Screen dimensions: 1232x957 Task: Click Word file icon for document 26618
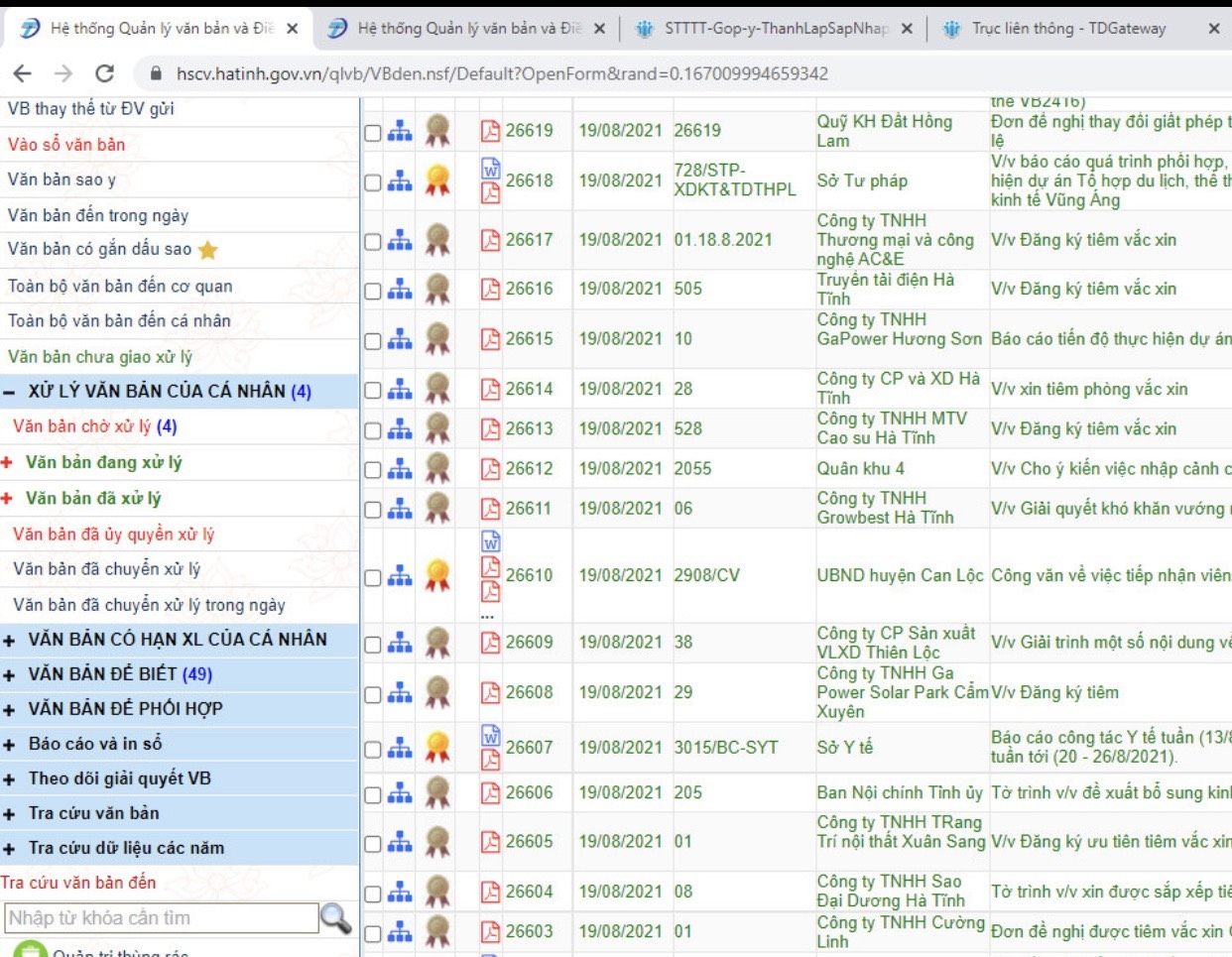pos(490,169)
